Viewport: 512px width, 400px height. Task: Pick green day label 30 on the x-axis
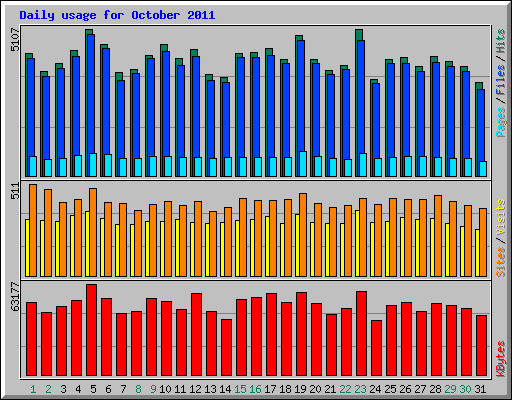point(465,389)
